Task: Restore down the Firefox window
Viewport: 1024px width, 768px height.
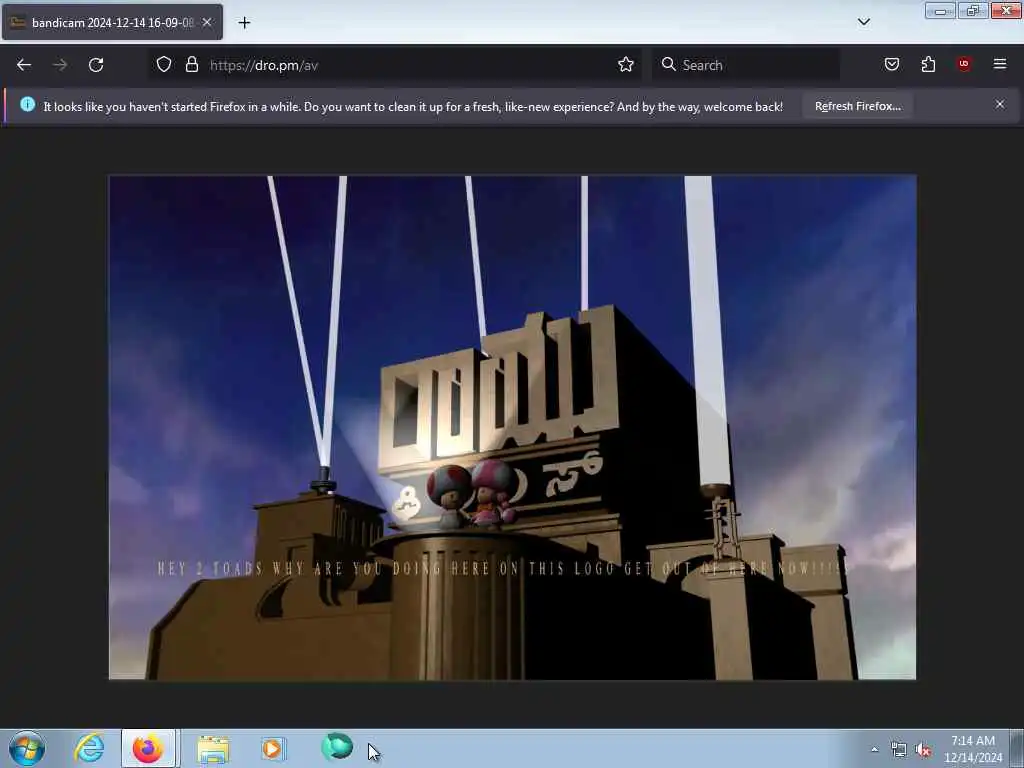Action: click(x=973, y=10)
